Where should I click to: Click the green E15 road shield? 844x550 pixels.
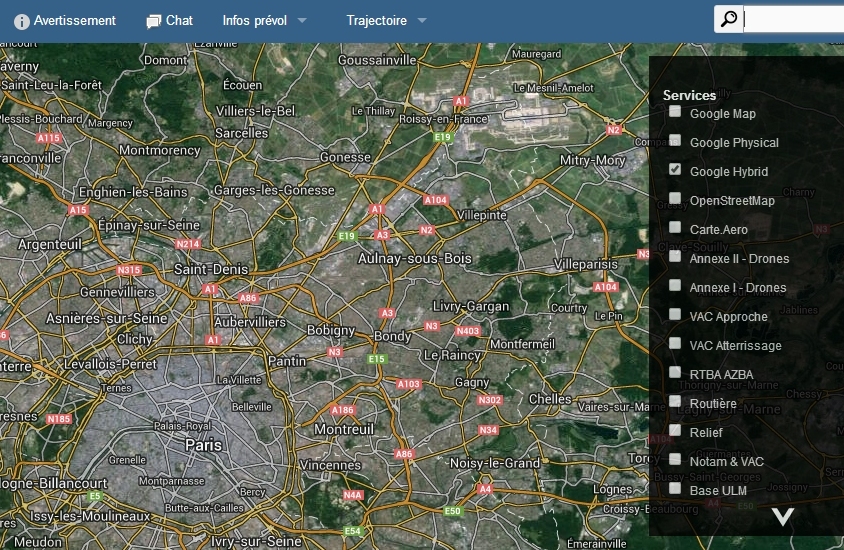[x=377, y=359]
